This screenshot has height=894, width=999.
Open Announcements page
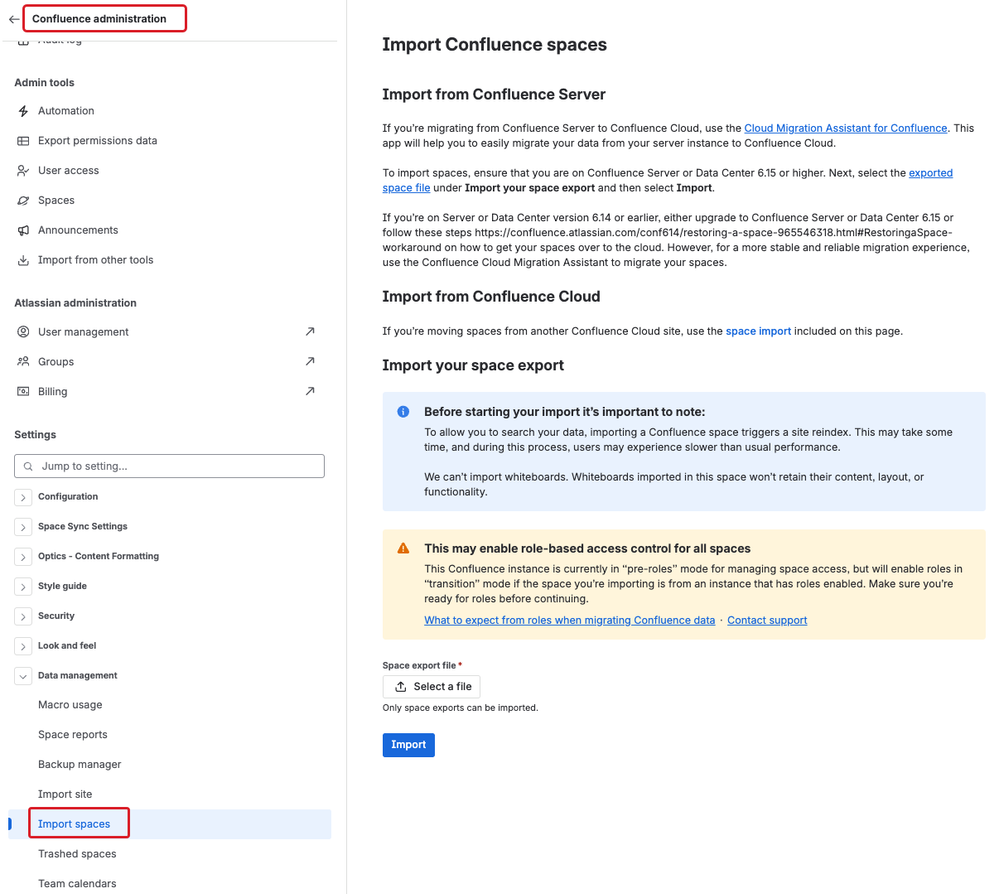(x=78, y=230)
